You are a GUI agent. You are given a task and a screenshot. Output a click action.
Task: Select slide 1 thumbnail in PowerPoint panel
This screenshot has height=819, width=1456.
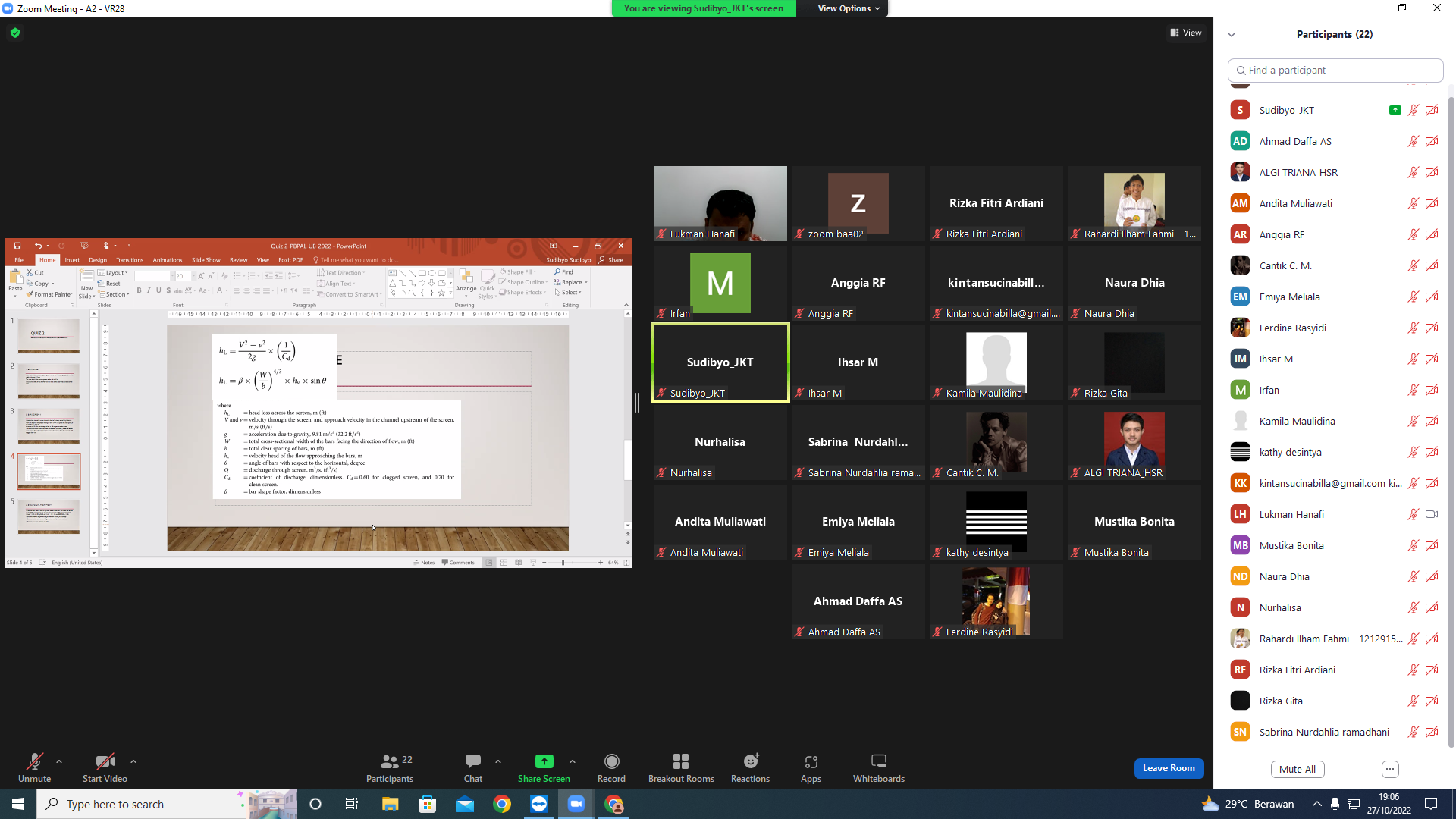(x=49, y=335)
